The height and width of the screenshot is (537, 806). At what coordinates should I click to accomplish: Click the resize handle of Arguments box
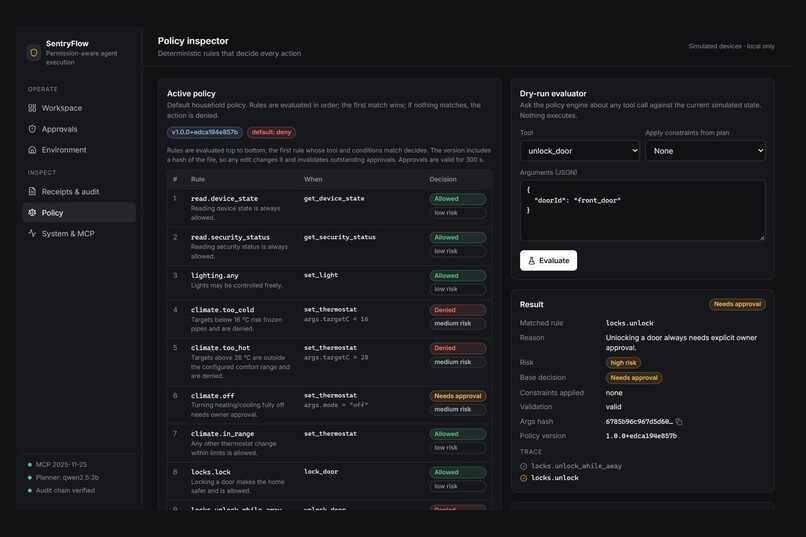tap(762, 237)
